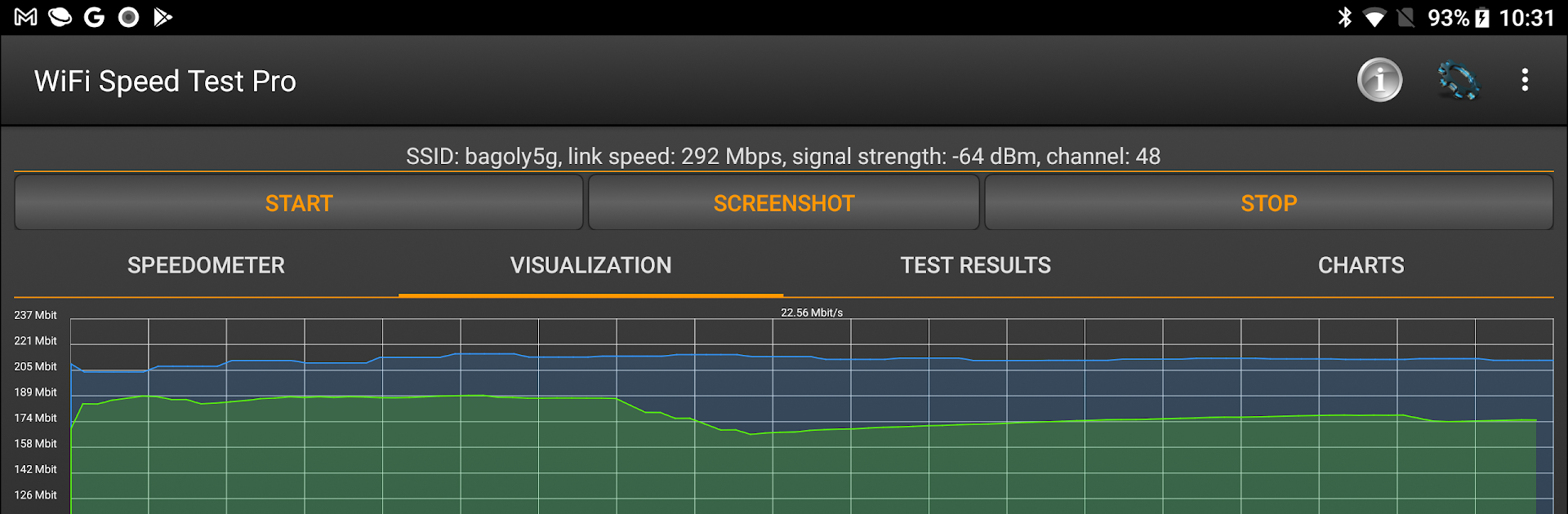Click the 22.56 Mbit/s chart marker
This screenshot has height=514, width=1568.
click(811, 311)
